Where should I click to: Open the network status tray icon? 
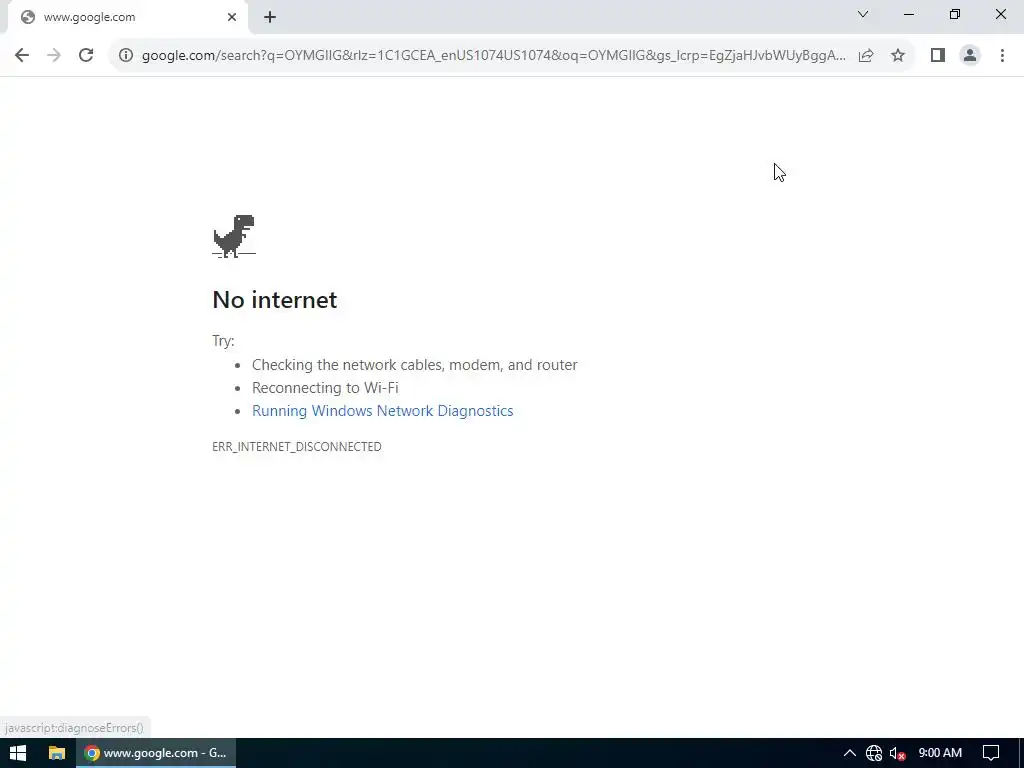click(874, 753)
